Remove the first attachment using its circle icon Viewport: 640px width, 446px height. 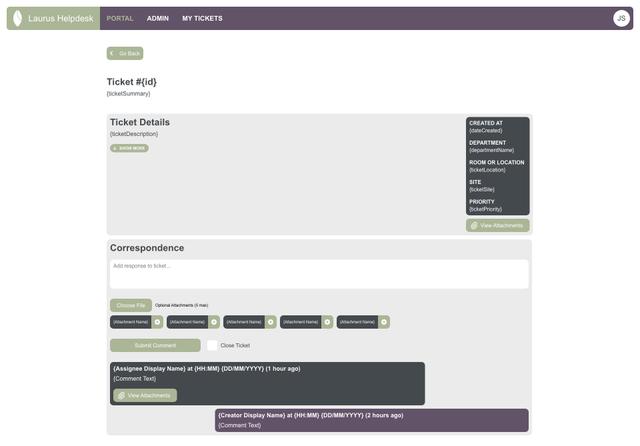157,322
